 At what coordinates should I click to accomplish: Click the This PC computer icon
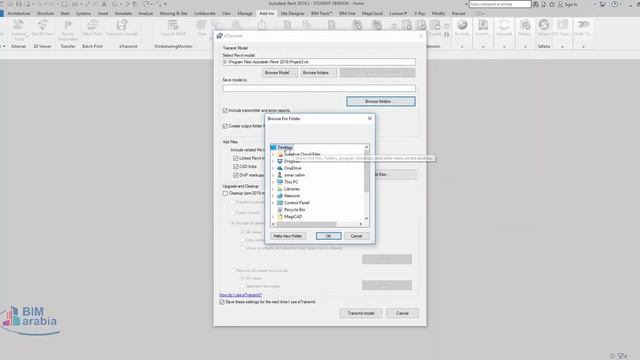[280, 182]
